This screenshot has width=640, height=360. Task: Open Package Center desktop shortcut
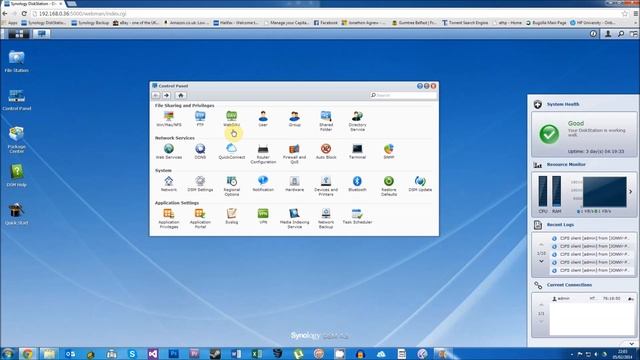click(x=16, y=140)
